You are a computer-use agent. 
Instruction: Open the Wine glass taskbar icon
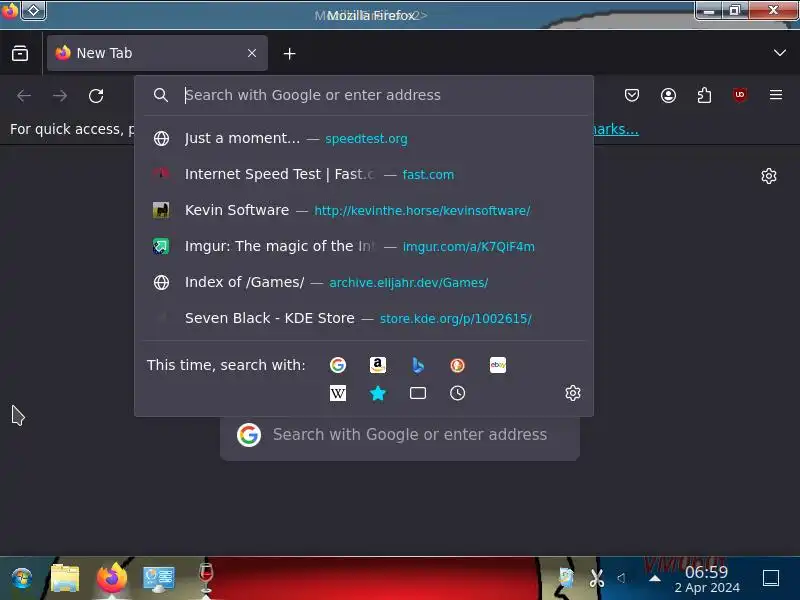point(206,578)
